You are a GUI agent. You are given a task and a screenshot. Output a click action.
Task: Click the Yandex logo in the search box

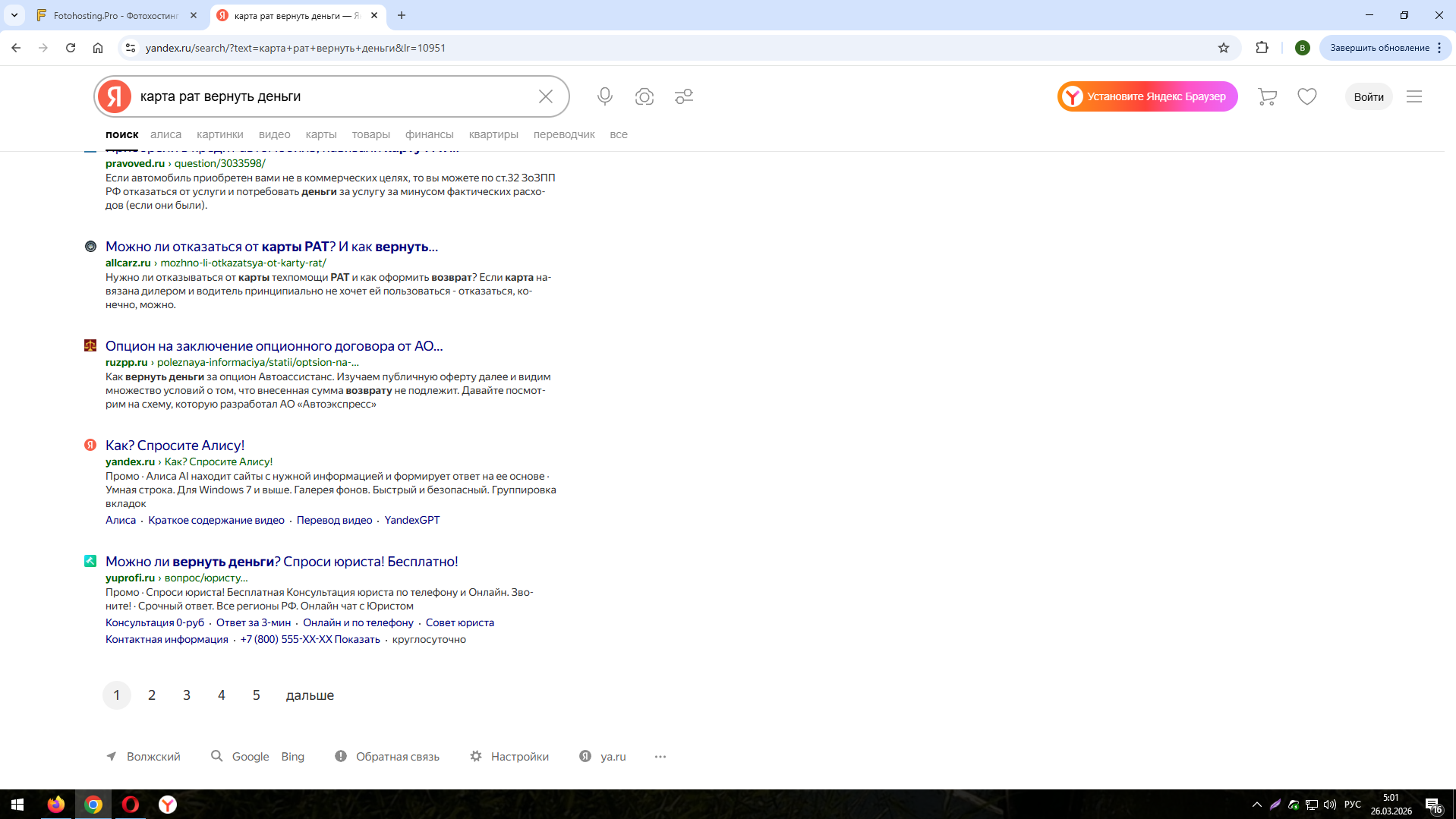(x=115, y=96)
